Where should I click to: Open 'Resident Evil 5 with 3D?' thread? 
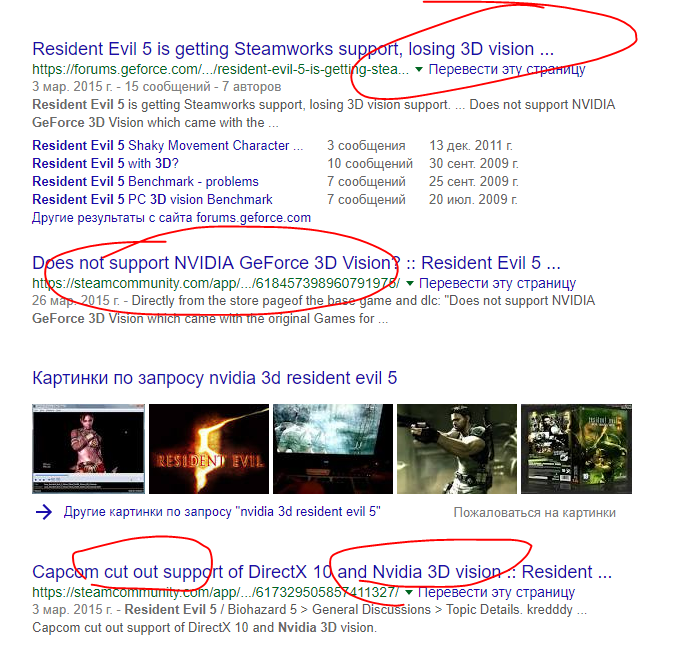tap(105, 164)
